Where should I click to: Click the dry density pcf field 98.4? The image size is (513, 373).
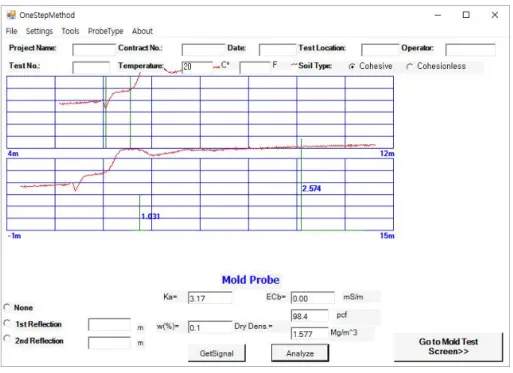tap(310, 316)
